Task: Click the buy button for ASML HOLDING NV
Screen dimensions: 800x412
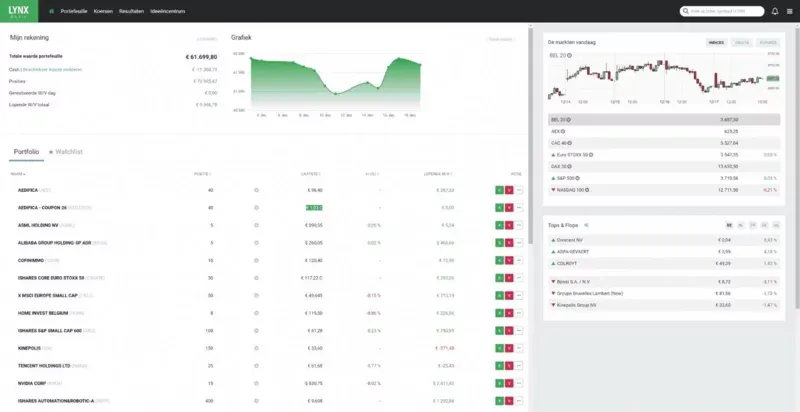Action: point(499,225)
